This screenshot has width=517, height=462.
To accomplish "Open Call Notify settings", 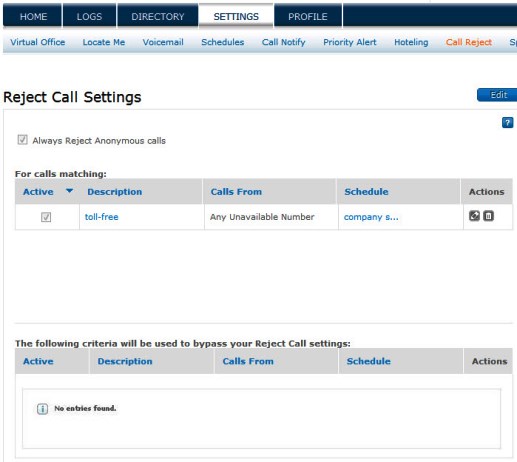I will [284, 42].
